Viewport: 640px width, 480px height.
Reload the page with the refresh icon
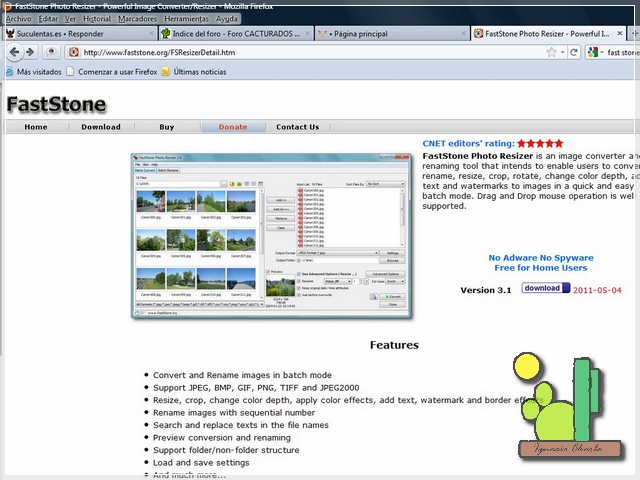point(574,52)
